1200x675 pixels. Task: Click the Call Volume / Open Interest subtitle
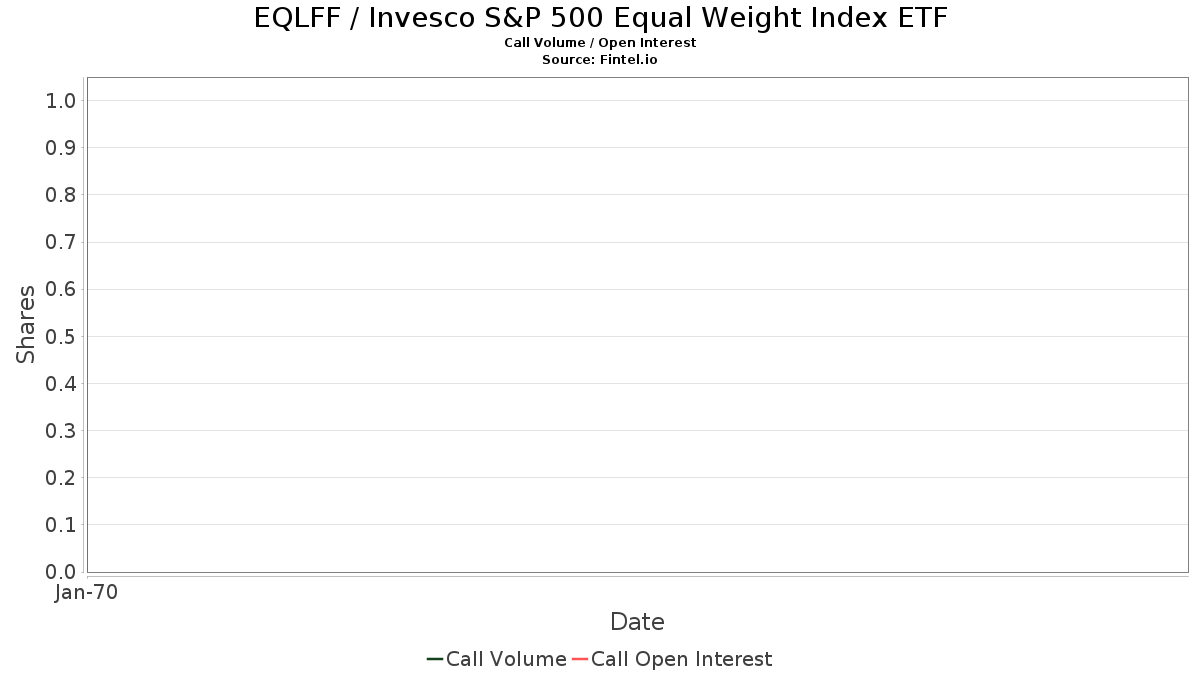coord(600,43)
